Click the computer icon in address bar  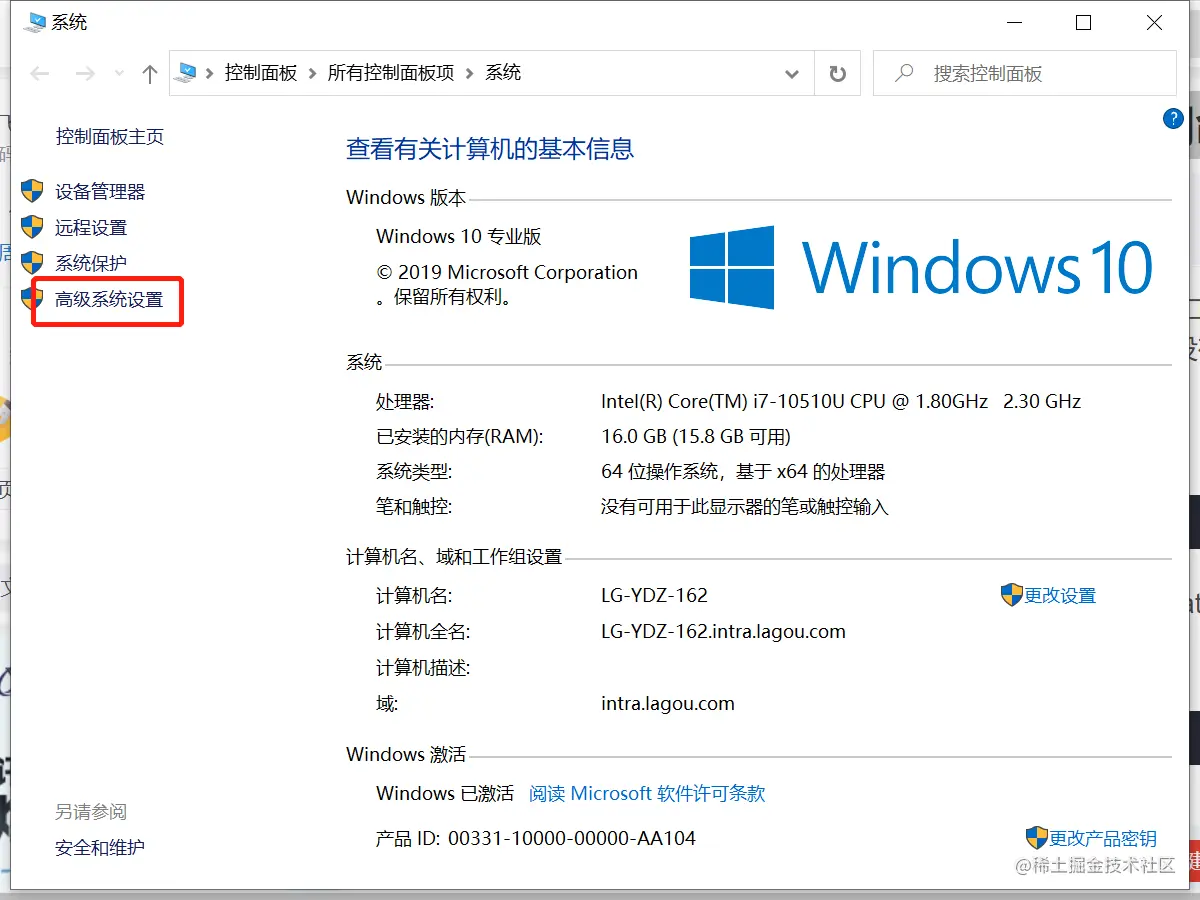(x=186, y=73)
